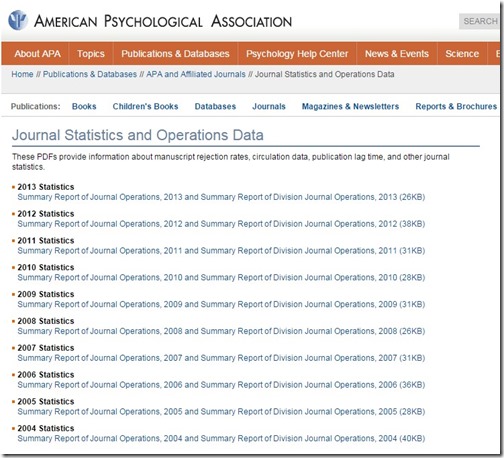The width and height of the screenshot is (504, 458).
Task: Open 2004 Summary Report of Journal Operations
Action: (221, 438)
